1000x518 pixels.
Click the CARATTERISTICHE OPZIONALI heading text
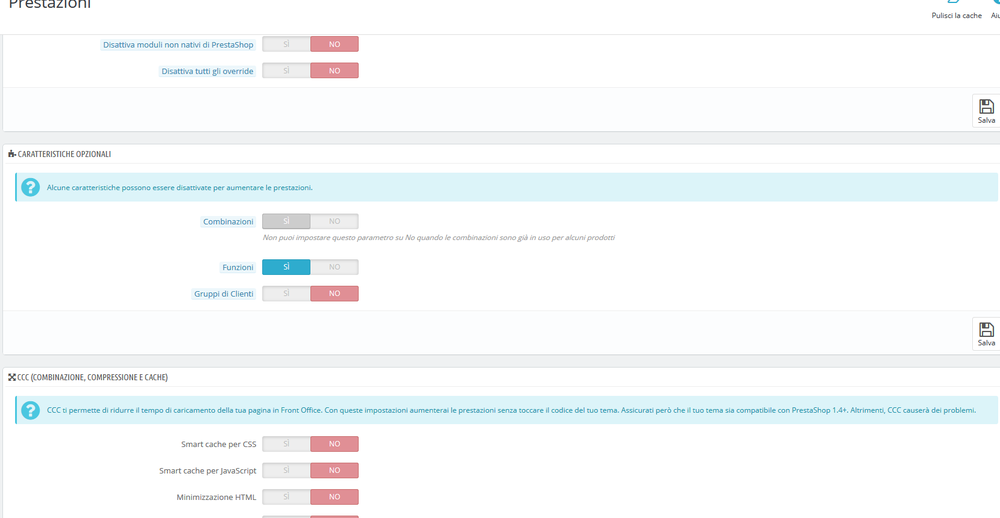tap(64, 154)
